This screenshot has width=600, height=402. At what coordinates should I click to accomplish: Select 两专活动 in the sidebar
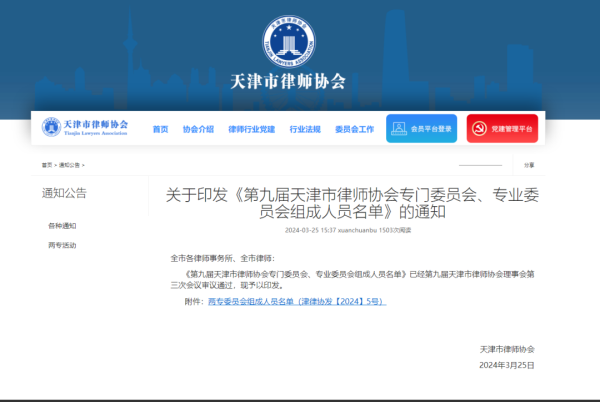pyautogui.click(x=62, y=245)
